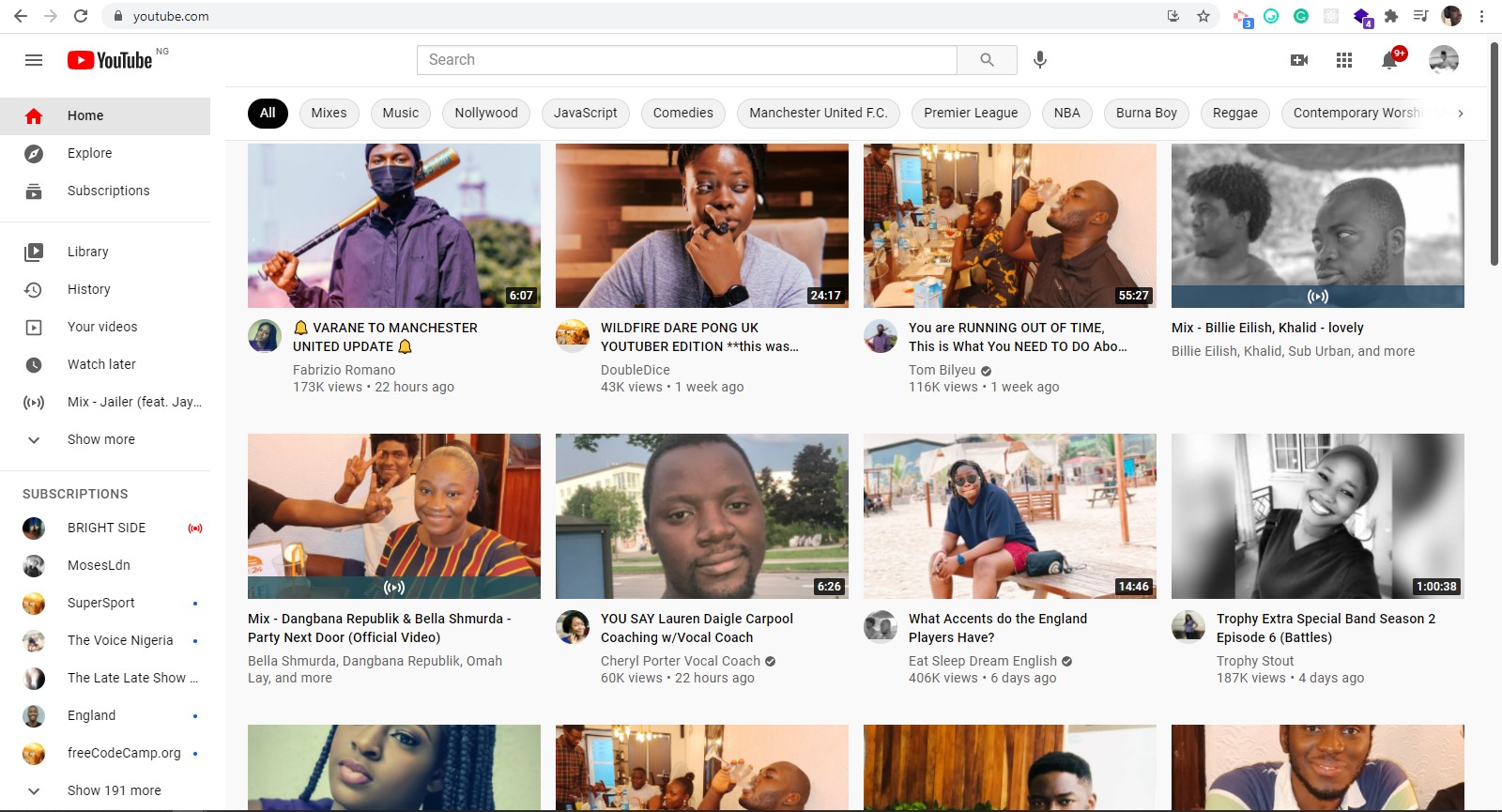Play the Trophy Extra Special Band thumbnail
1502x812 pixels.
click(x=1318, y=516)
